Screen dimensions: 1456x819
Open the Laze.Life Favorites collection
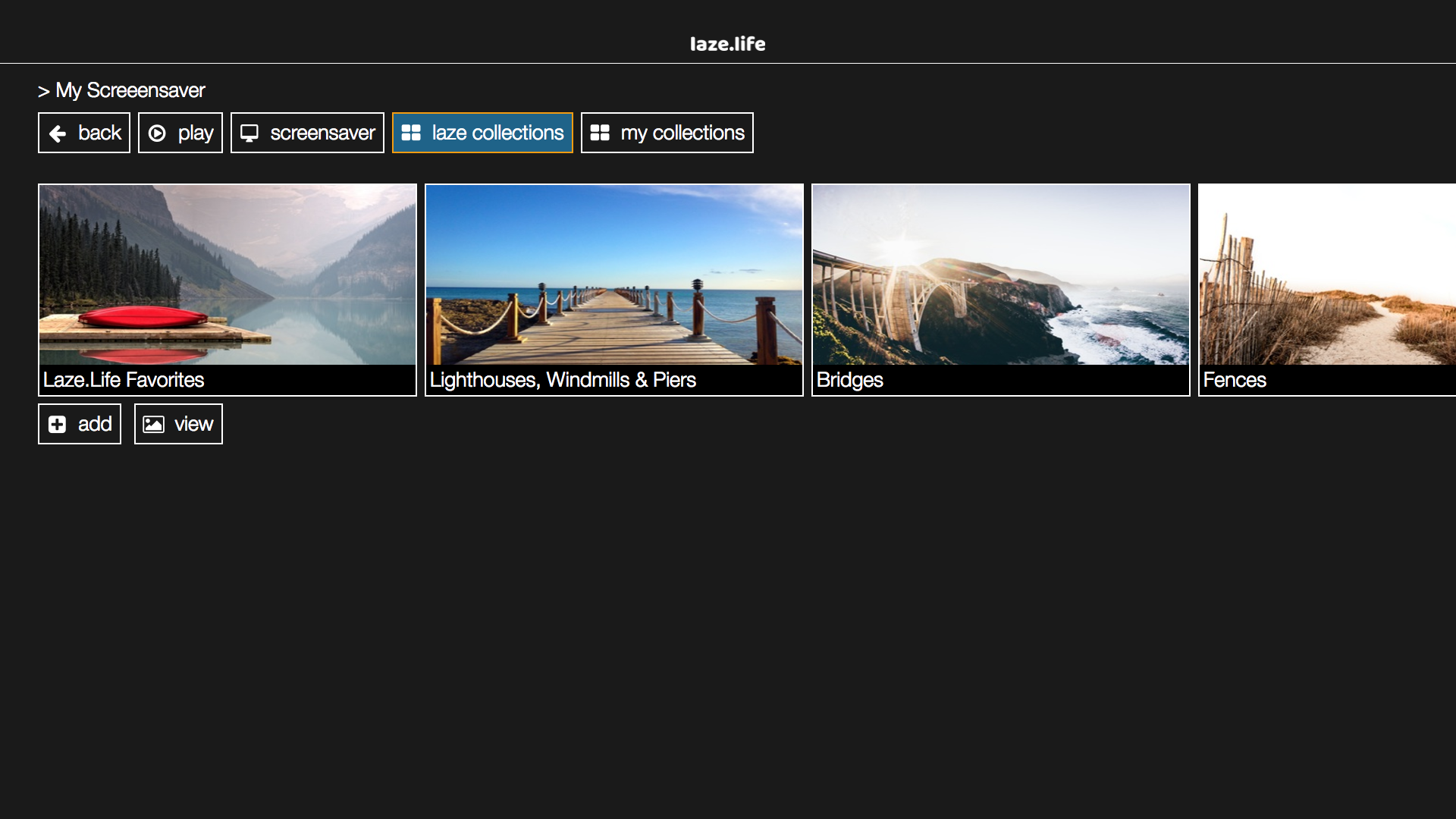[x=227, y=290]
